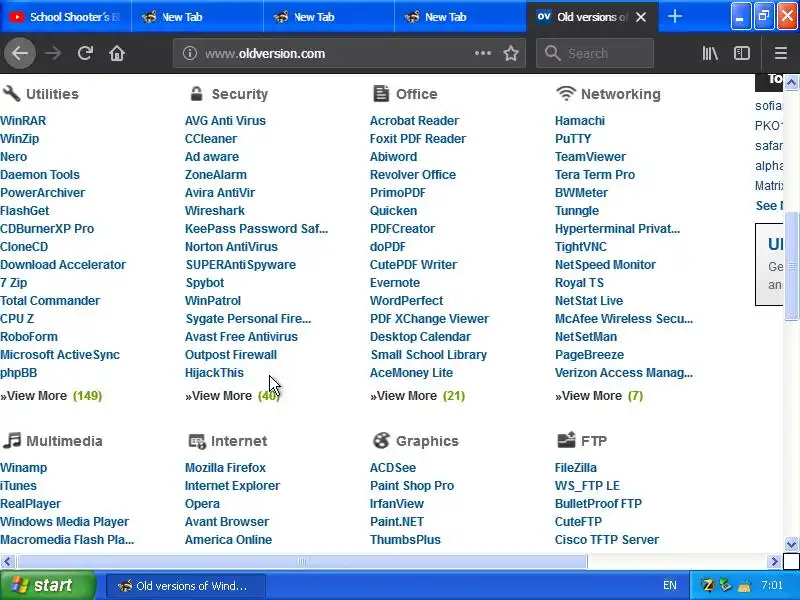Close the Old versions tab
Screen dimensions: 800x600
coord(641,17)
